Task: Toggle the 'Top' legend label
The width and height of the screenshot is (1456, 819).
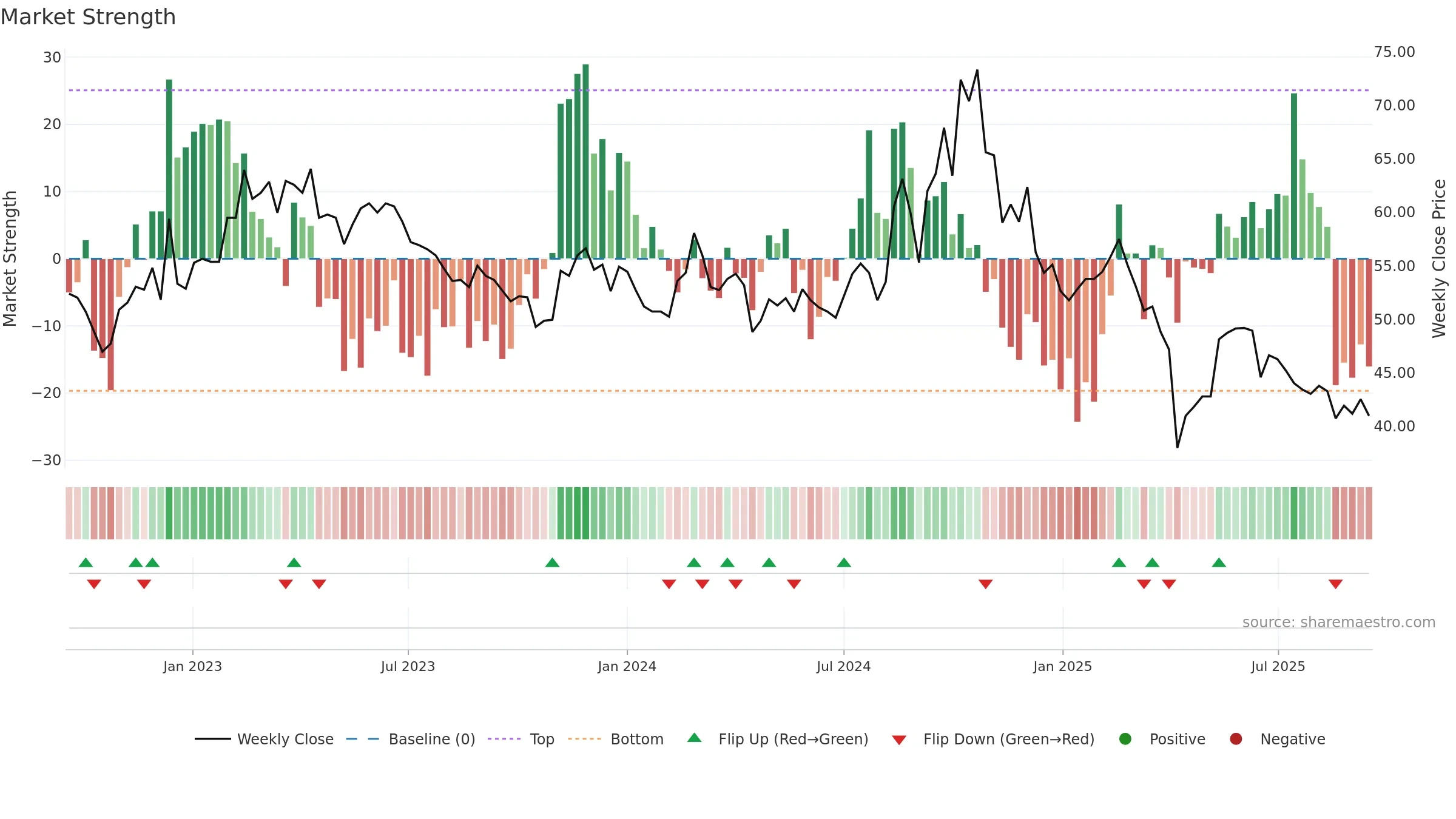Action: 542,740
